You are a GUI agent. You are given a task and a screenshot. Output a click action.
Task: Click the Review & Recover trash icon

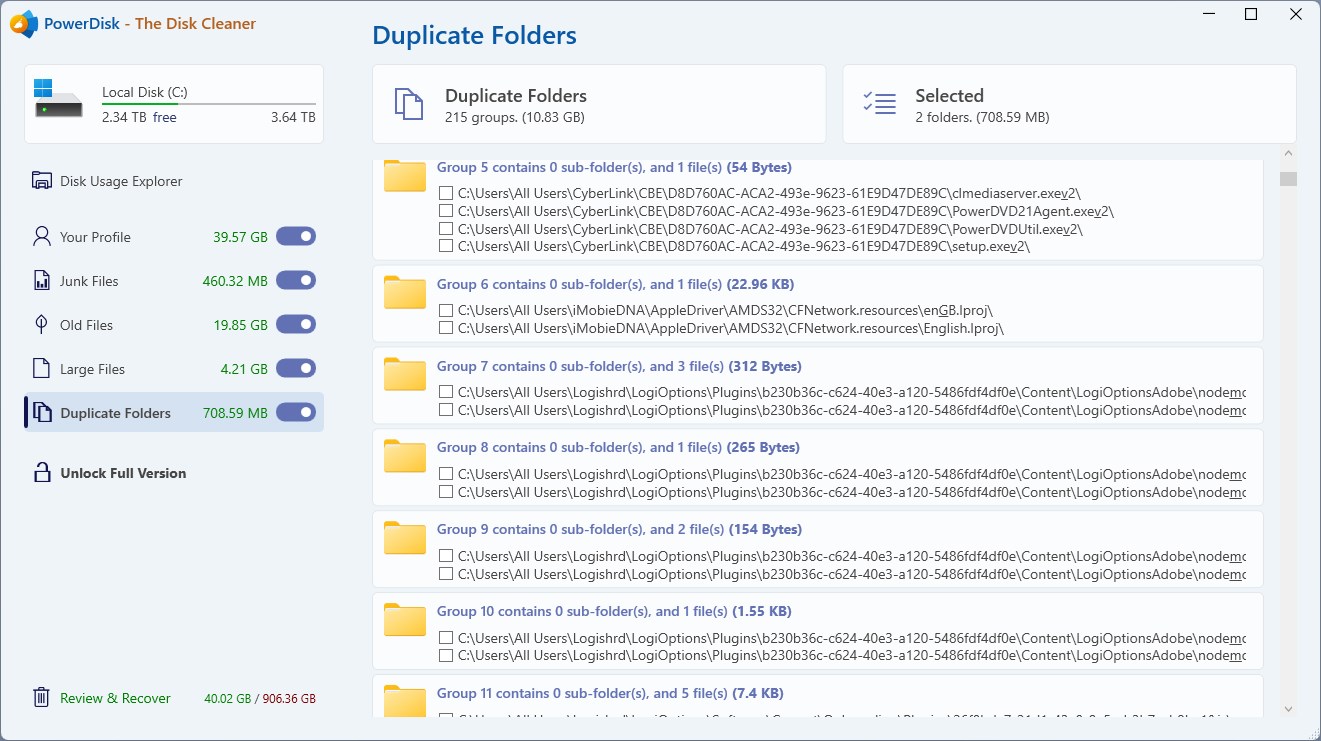pyautogui.click(x=42, y=698)
